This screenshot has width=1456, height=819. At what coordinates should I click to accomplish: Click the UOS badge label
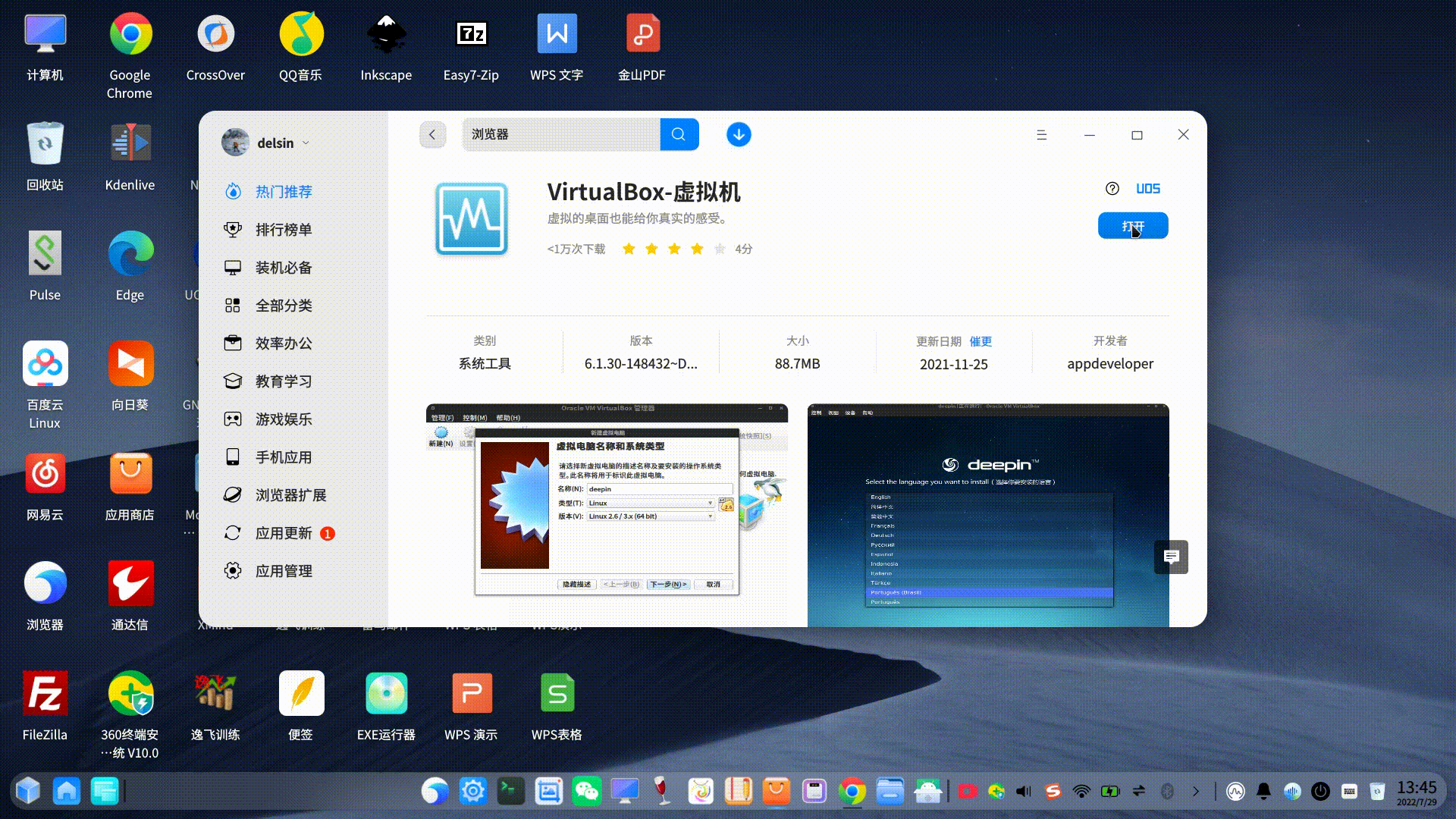tap(1148, 189)
